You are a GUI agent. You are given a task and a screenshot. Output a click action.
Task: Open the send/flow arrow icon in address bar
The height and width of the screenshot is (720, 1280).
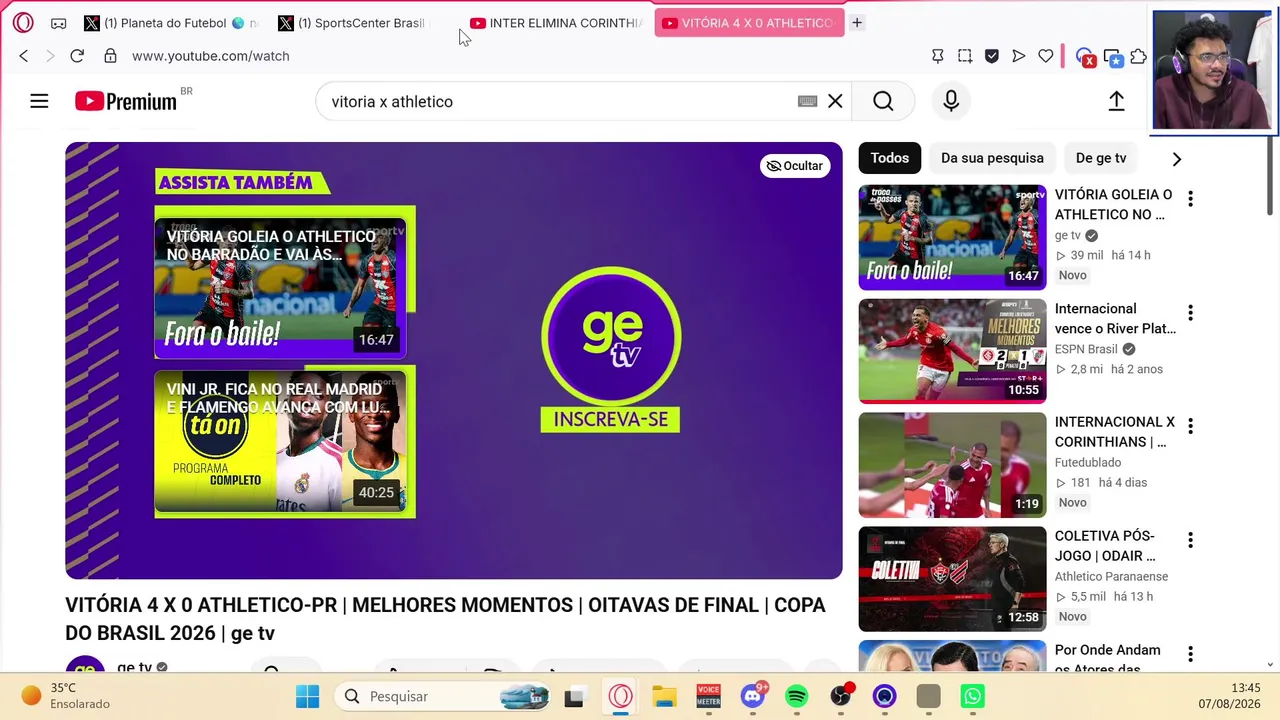pos(1019,56)
